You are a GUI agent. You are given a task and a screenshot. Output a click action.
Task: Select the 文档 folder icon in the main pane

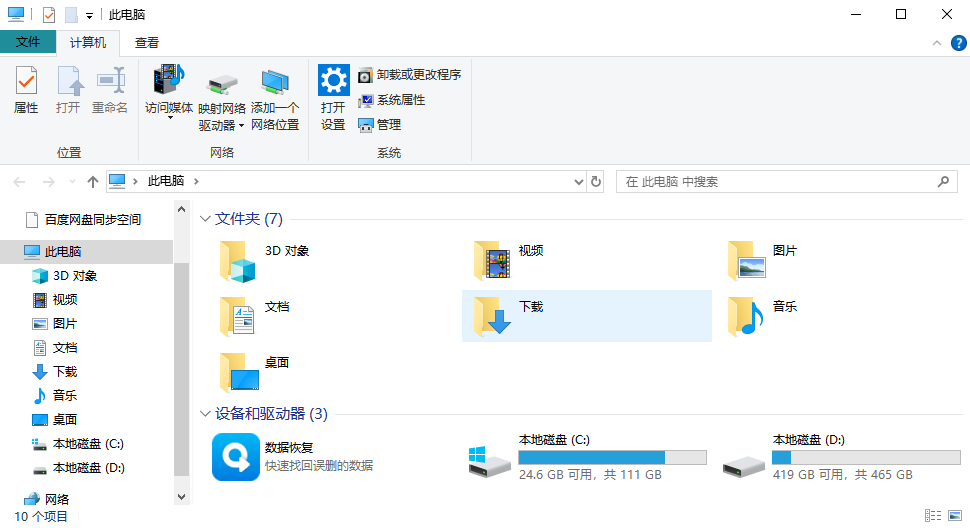pos(238,317)
